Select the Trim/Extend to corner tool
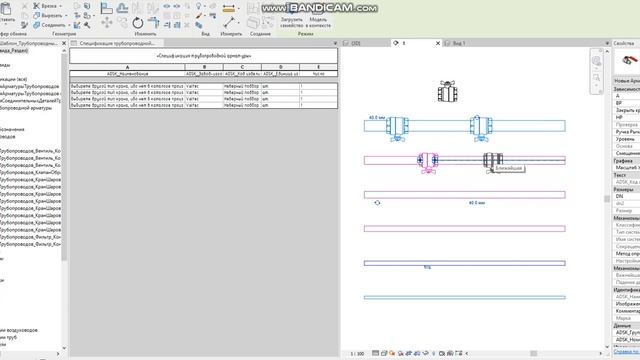The width and height of the screenshot is (640, 360). coord(153,22)
